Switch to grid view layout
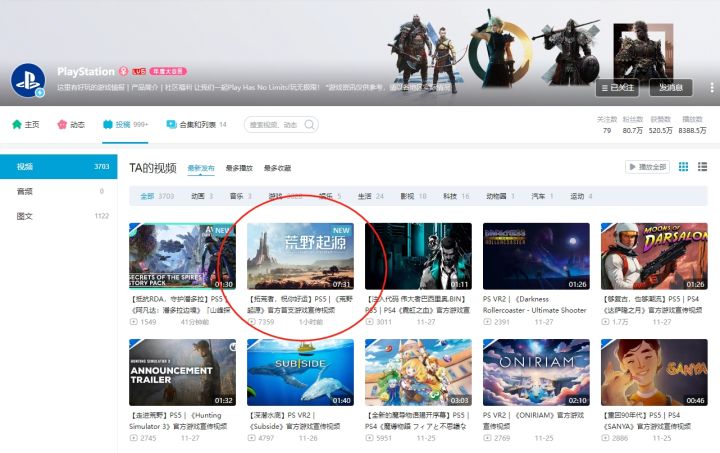The image size is (720, 453). coord(683,167)
